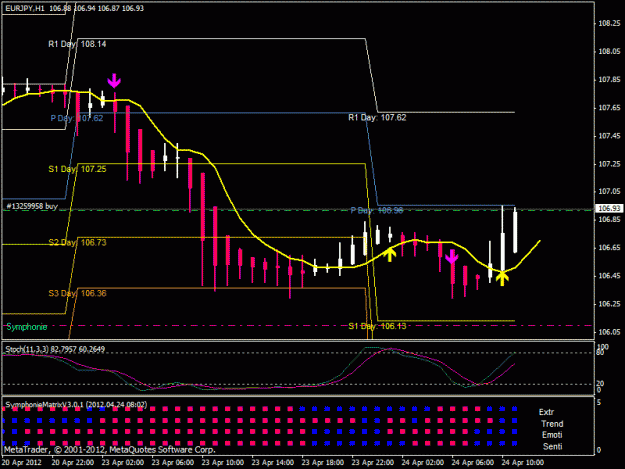
Task: Click the 'Senti' matrix row label
Action: click(x=552, y=446)
